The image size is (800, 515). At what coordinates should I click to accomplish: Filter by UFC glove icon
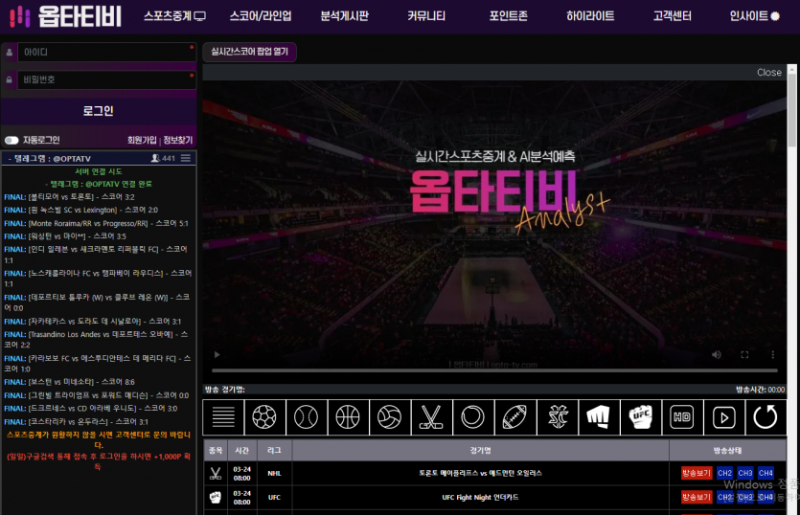(640, 417)
